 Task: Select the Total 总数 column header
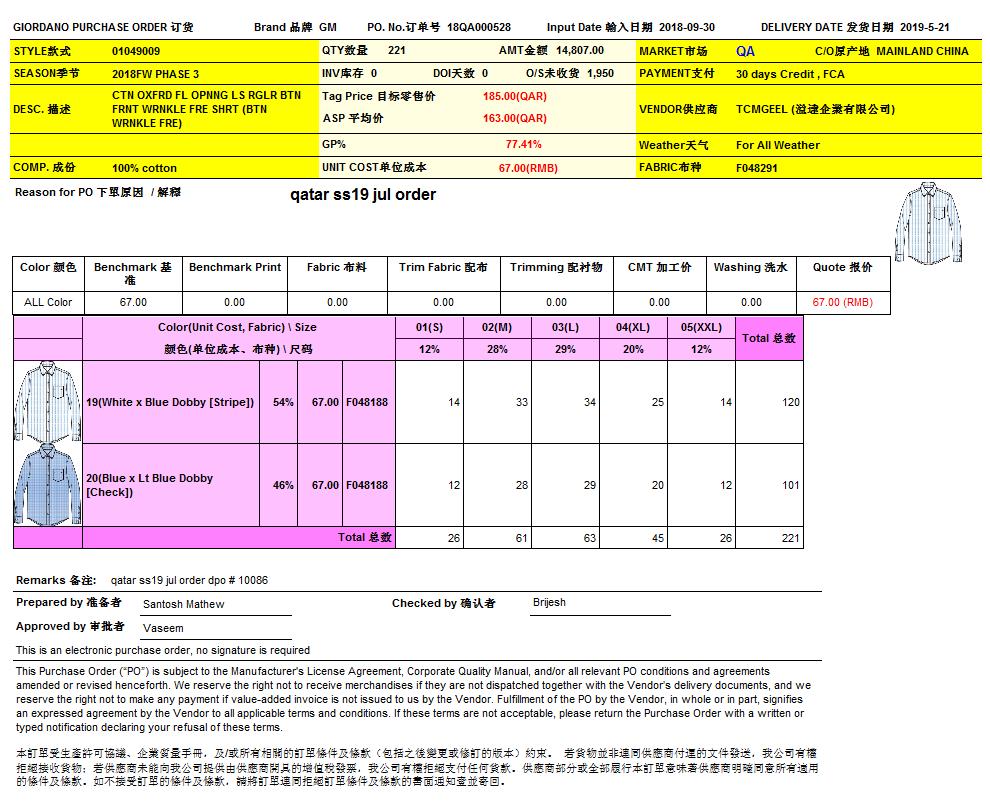pyautogui.click(x=769, y=339)
